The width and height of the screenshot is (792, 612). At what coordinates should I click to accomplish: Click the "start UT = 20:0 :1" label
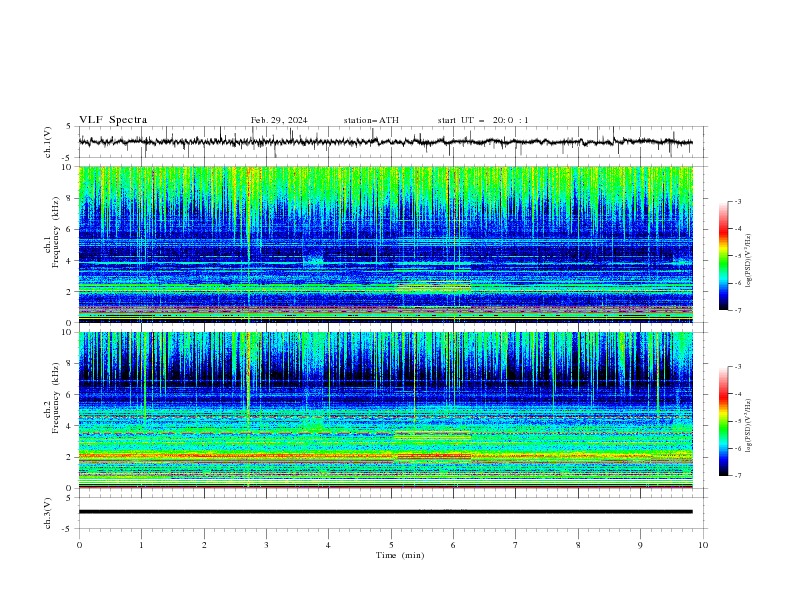[x=483, y=120]
